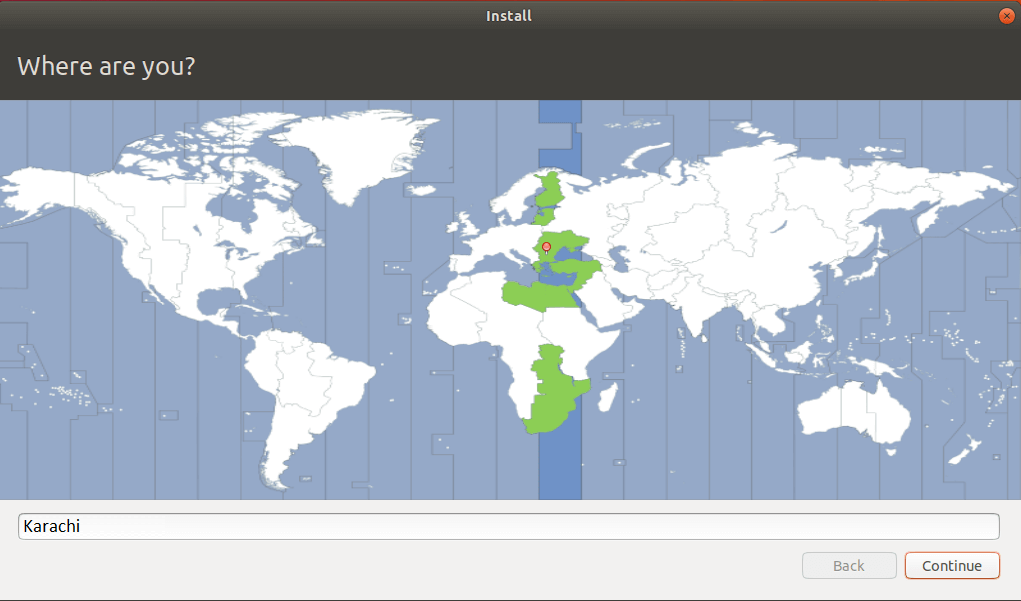Close the Install window
Screen dimensions: 1021x601
pos(1006,16)
